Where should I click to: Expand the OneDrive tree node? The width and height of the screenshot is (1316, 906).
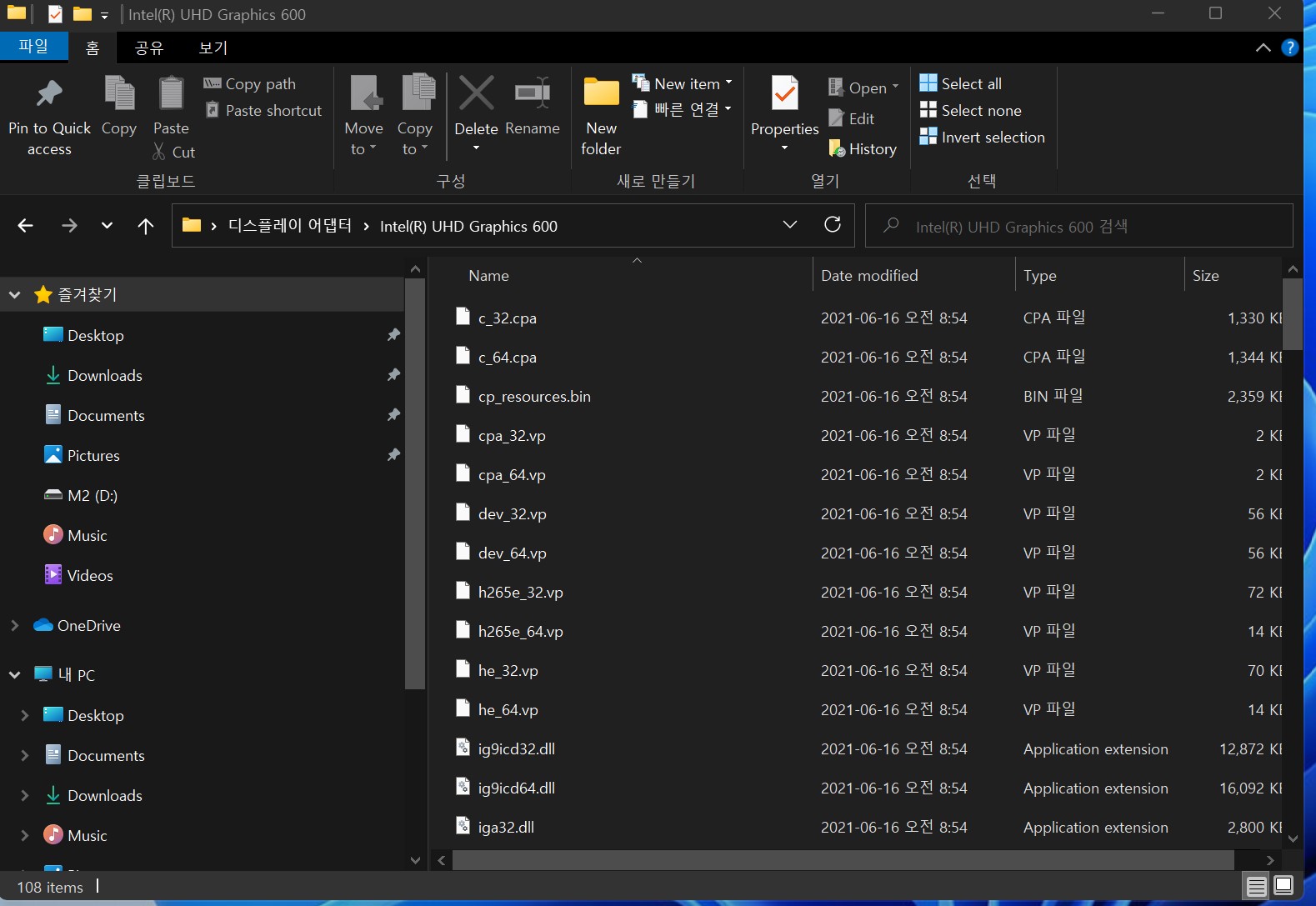[x=14, y=625]
